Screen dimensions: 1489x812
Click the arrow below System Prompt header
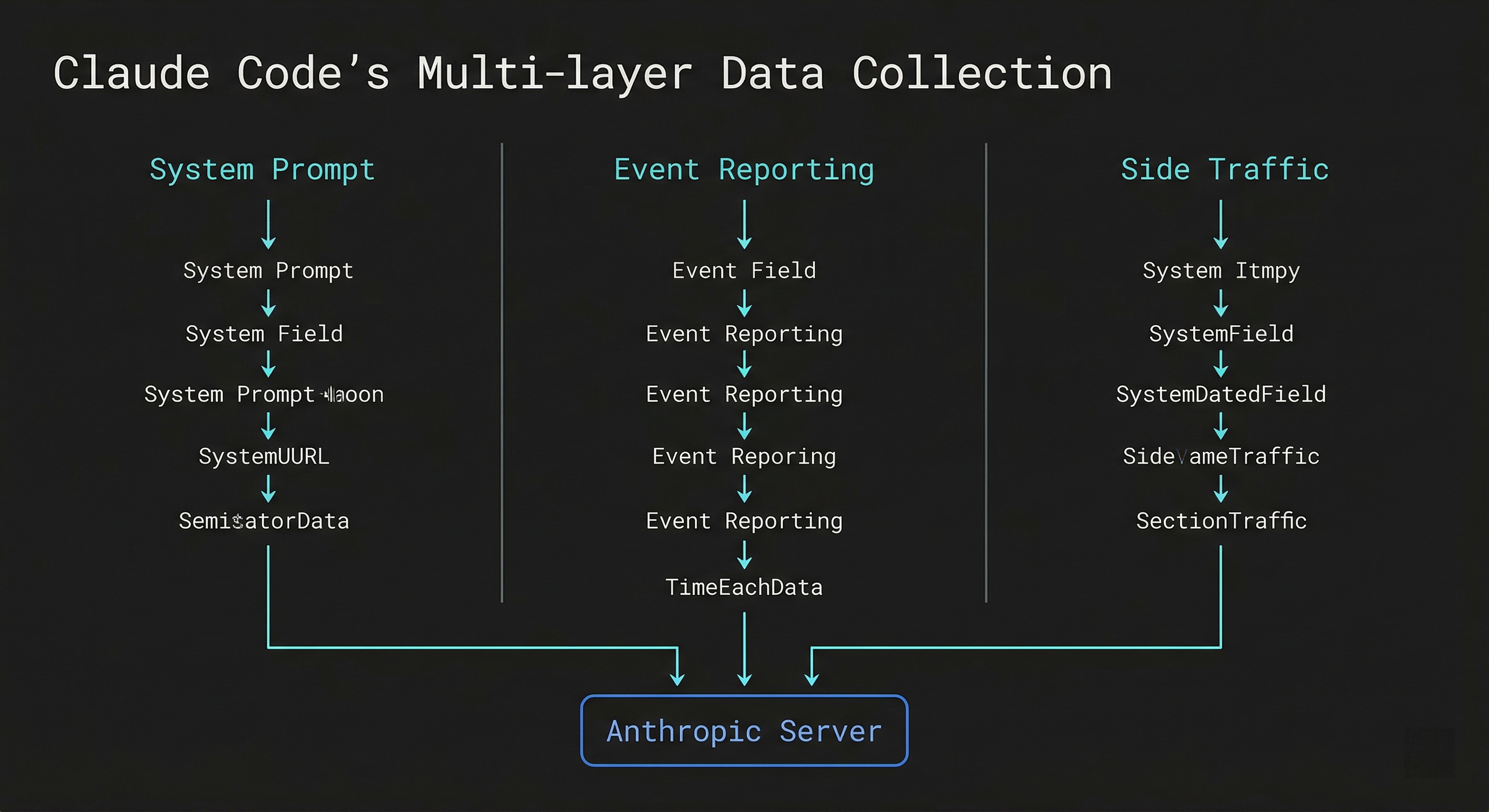point(268,224)
